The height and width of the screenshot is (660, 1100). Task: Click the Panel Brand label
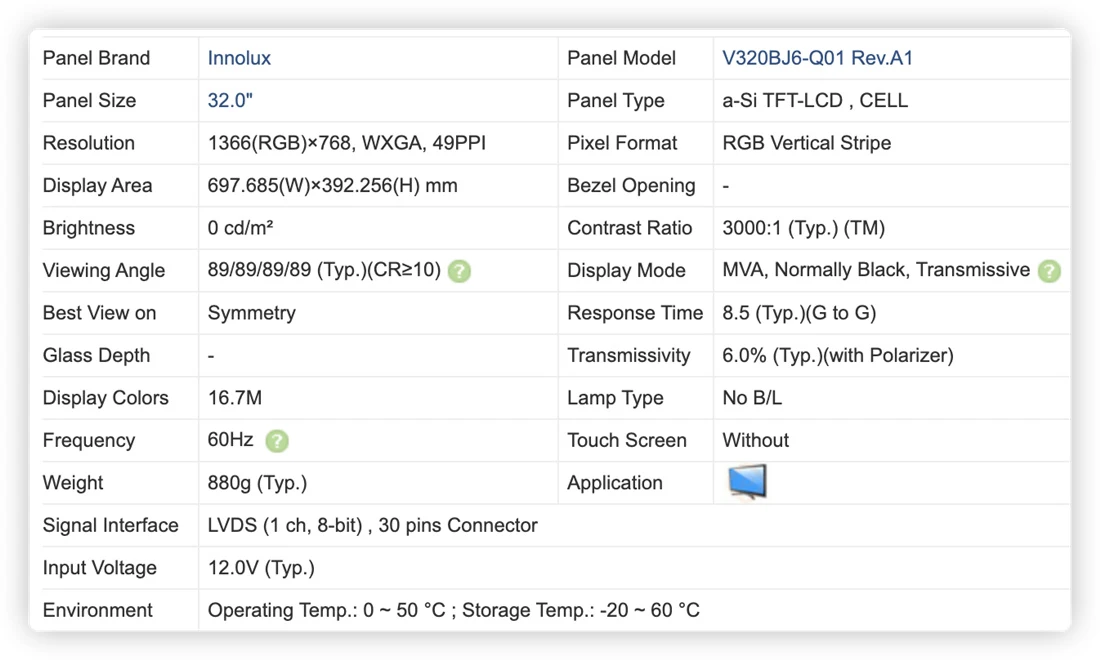click(x=96, y=58)
